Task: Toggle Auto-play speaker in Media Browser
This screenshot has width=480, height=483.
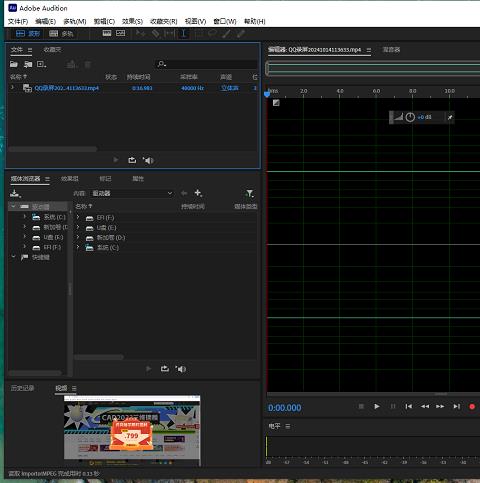Action: (181, 369)
